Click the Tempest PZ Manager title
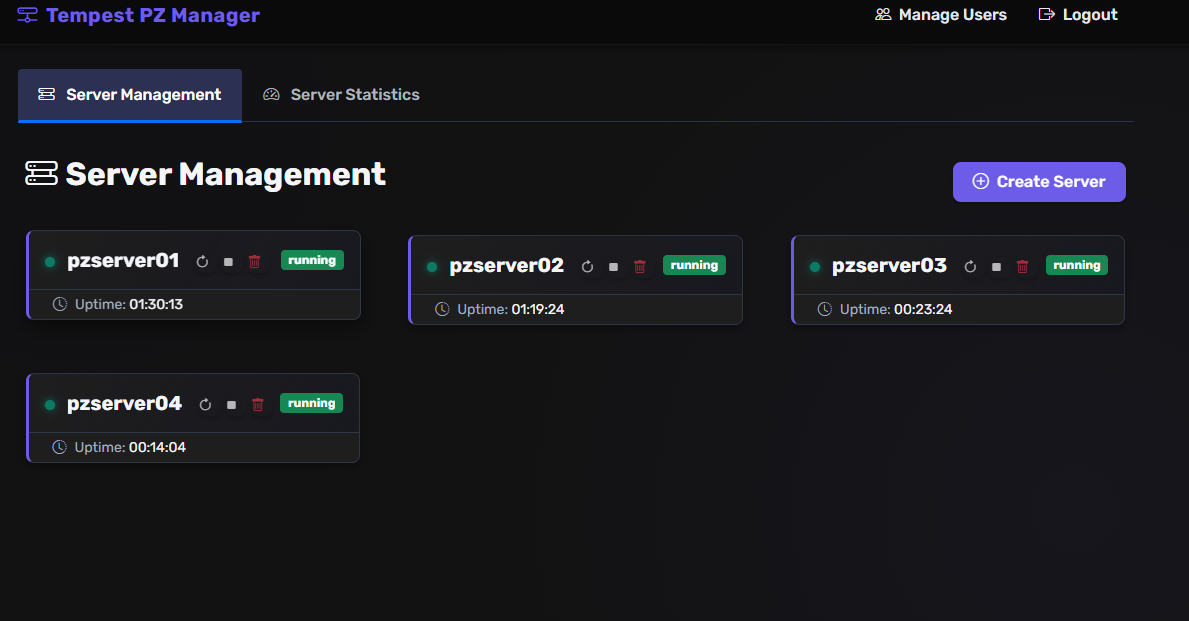Viewport: 1189px width, 621px height. (x=153, y=15)
